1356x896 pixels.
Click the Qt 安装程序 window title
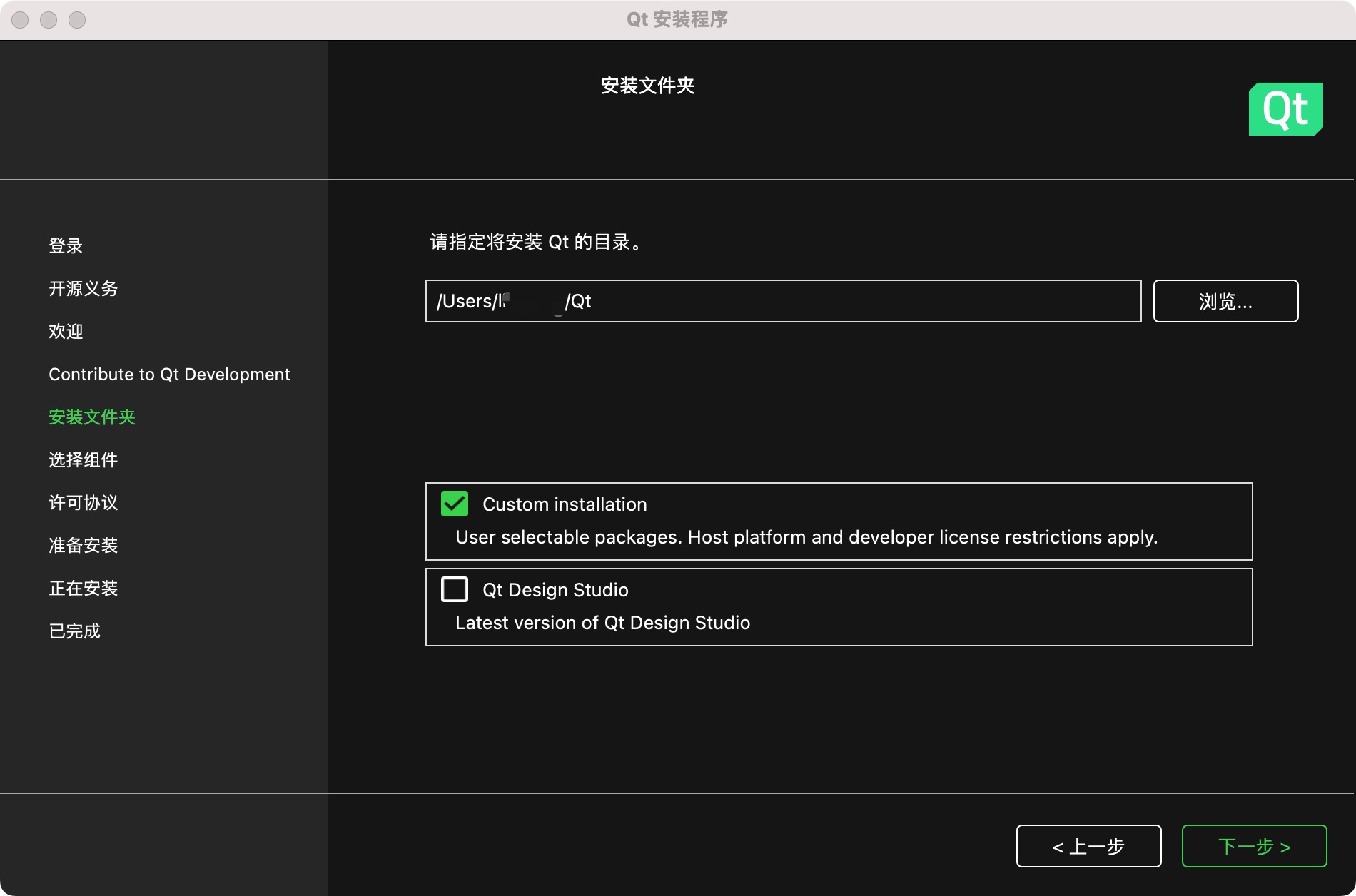(x=677, y=19)
